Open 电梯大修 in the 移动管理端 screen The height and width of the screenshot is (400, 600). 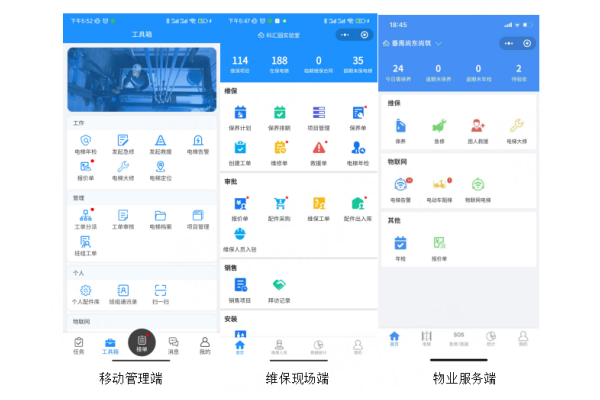123,167
